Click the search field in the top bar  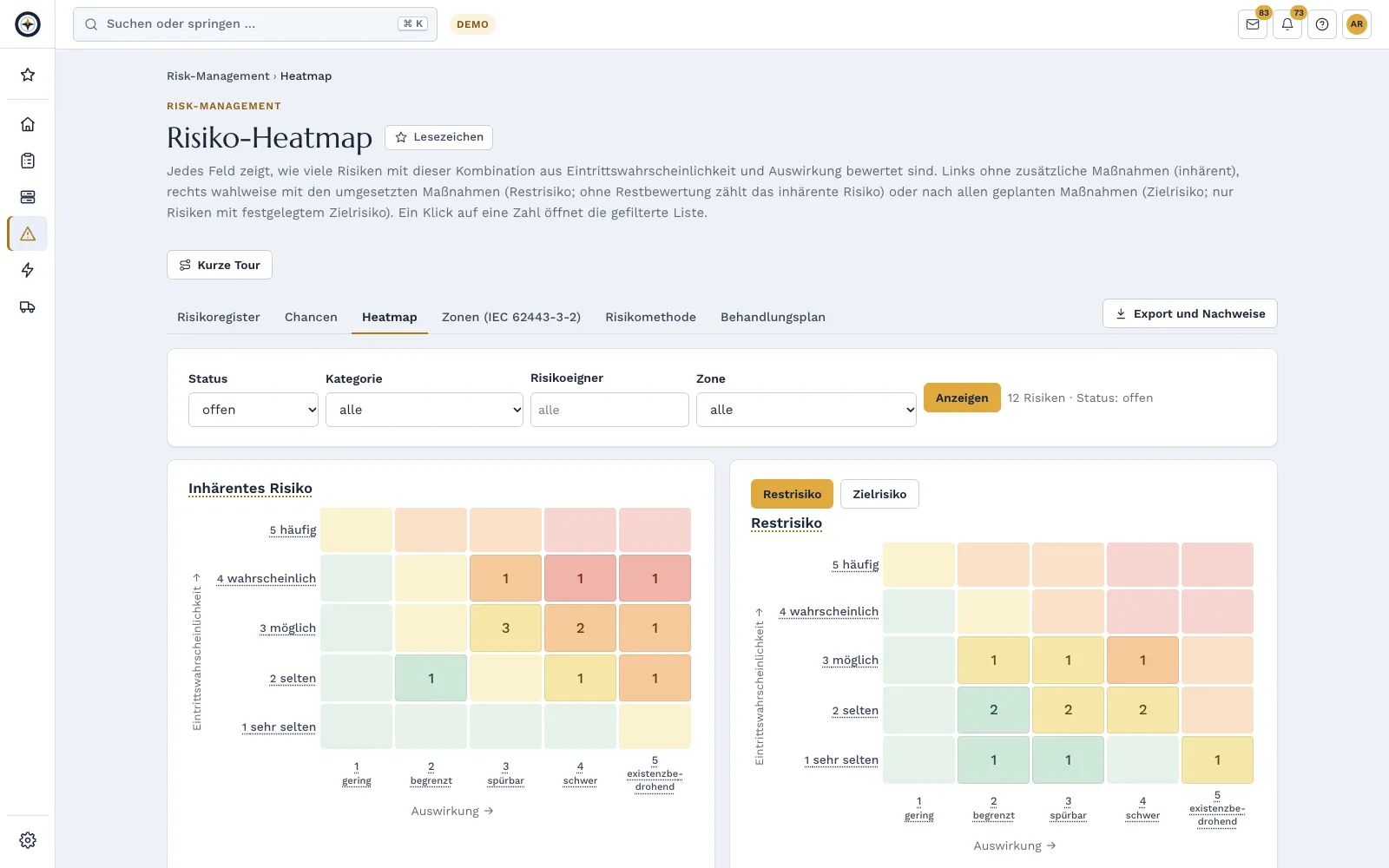click(255, 24)
